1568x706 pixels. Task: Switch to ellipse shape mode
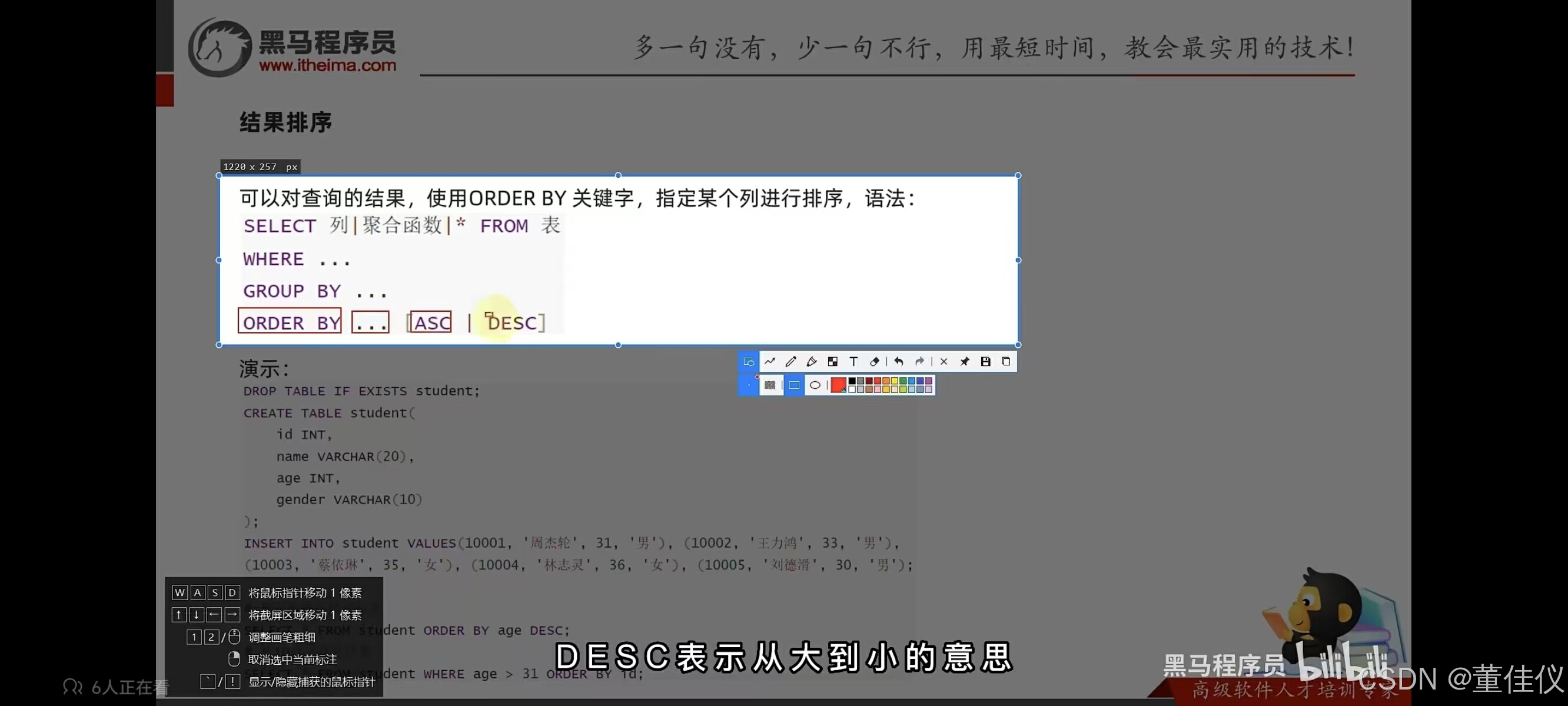click(815, 385)
